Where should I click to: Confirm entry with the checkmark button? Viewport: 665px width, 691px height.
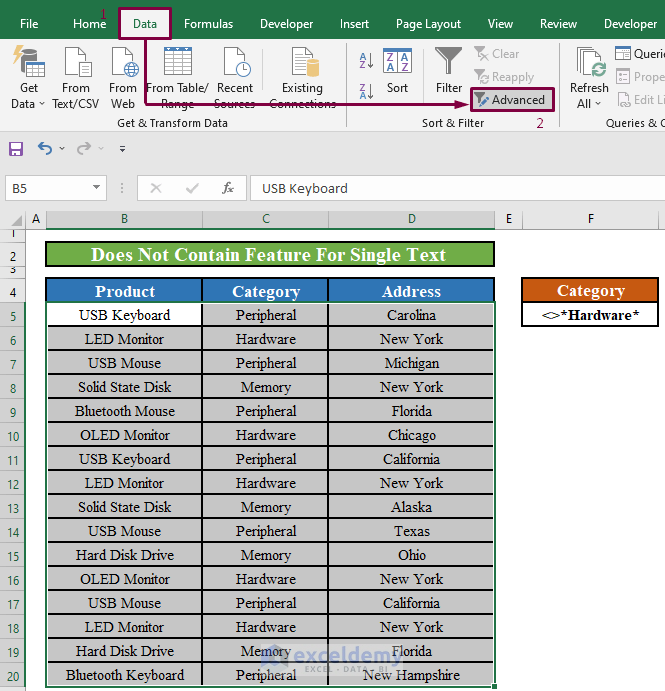tap(192, 189)
